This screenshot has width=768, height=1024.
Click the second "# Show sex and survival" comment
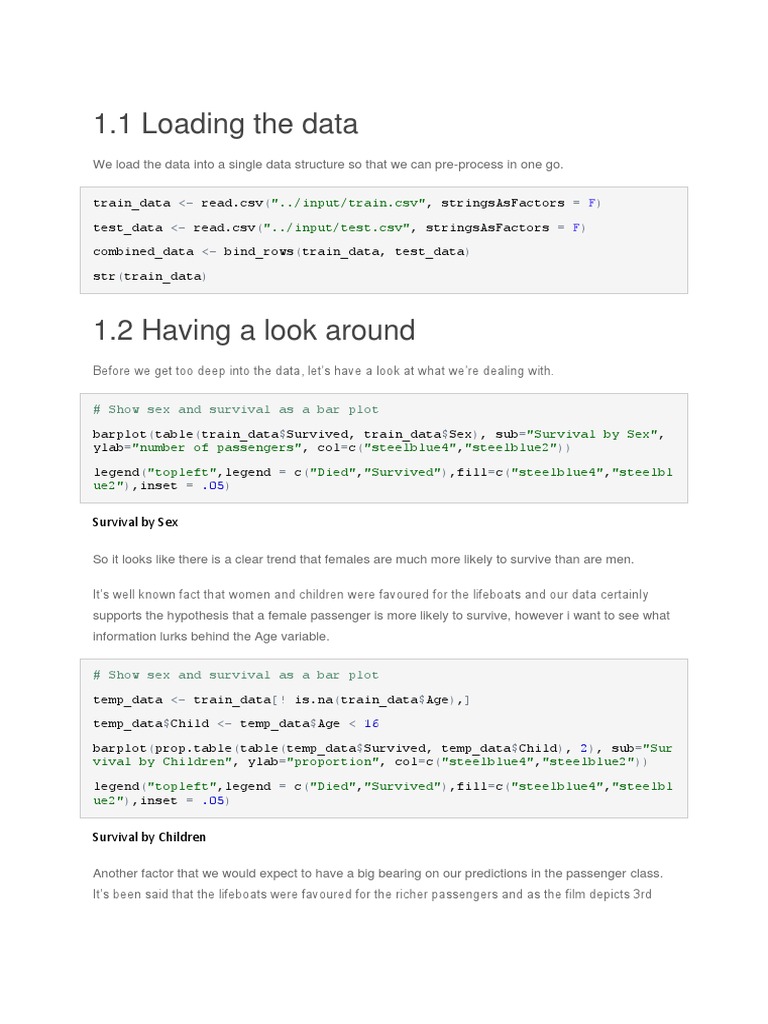(235, 675)
